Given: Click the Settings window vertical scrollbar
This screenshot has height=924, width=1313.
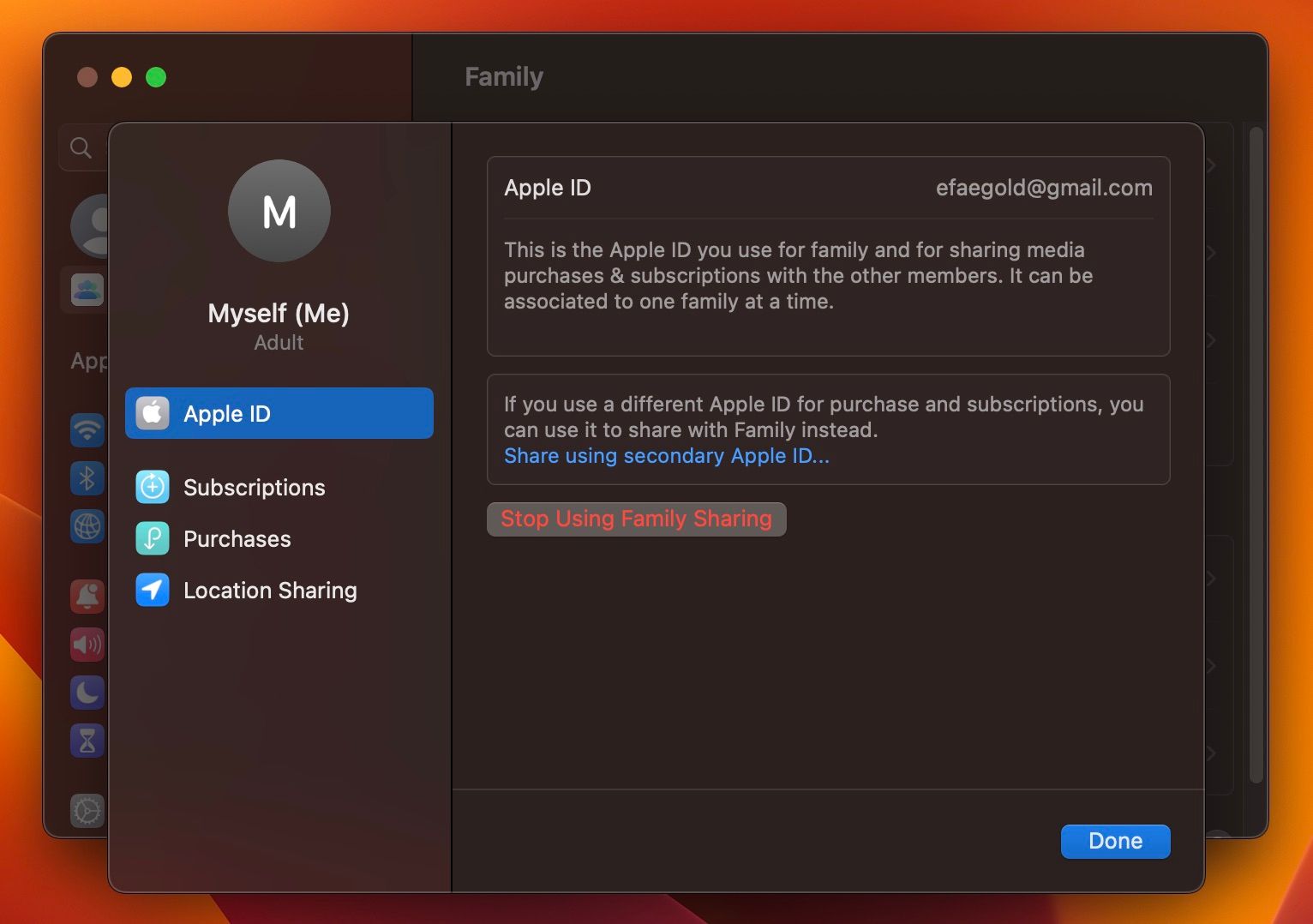Looking at the screenshot, I should tap(1256, 454).
